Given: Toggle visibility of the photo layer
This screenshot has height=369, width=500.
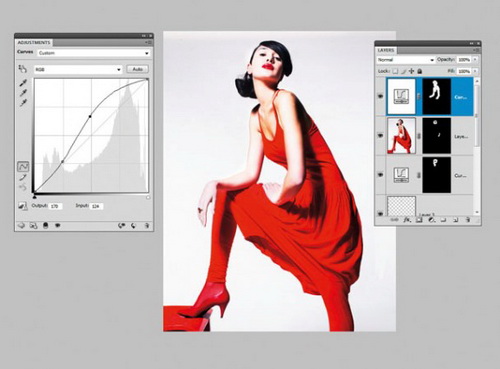Looking at the screenshot, I should [380, 136].
